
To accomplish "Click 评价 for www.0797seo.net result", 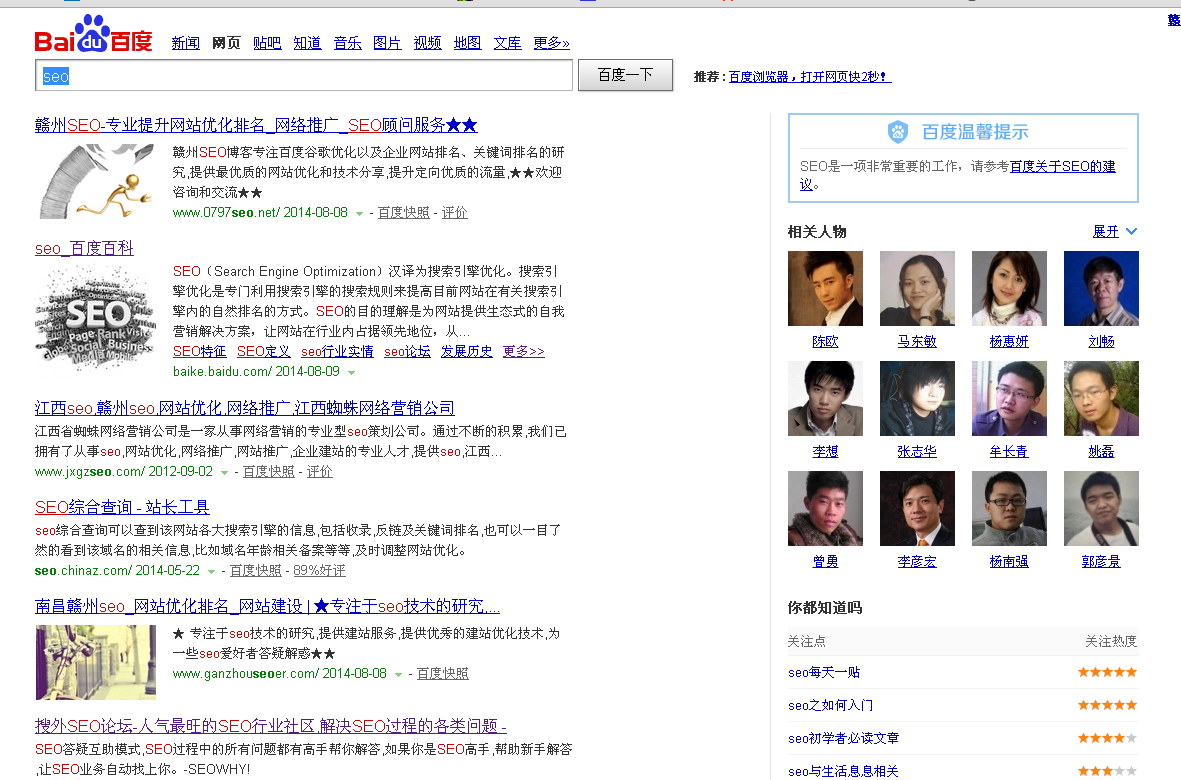I will coord(454,213).
